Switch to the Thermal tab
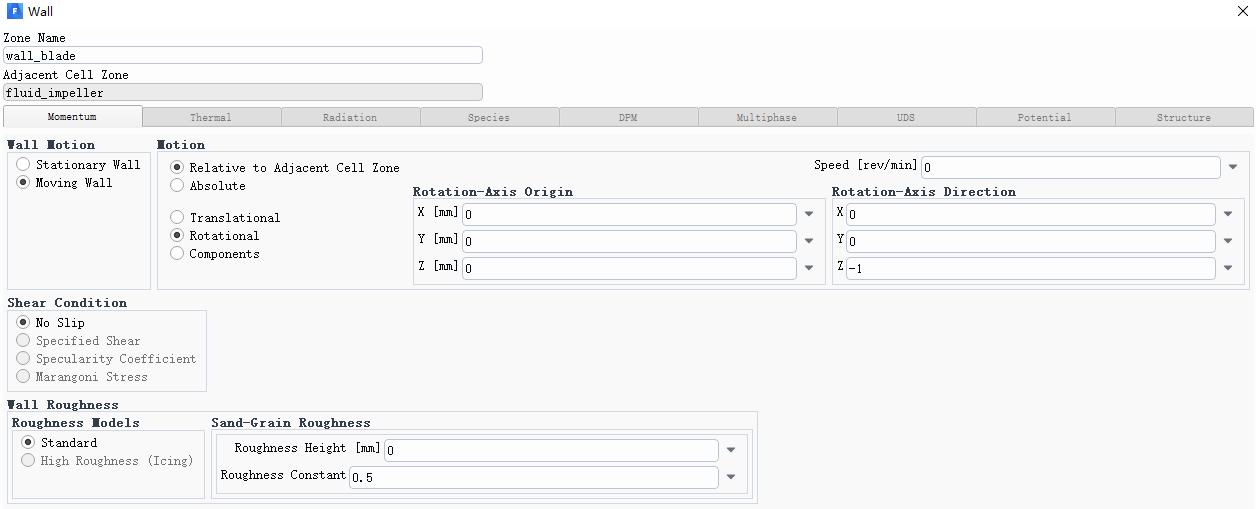Viewport: 1256px width, 509px height. 211,118
